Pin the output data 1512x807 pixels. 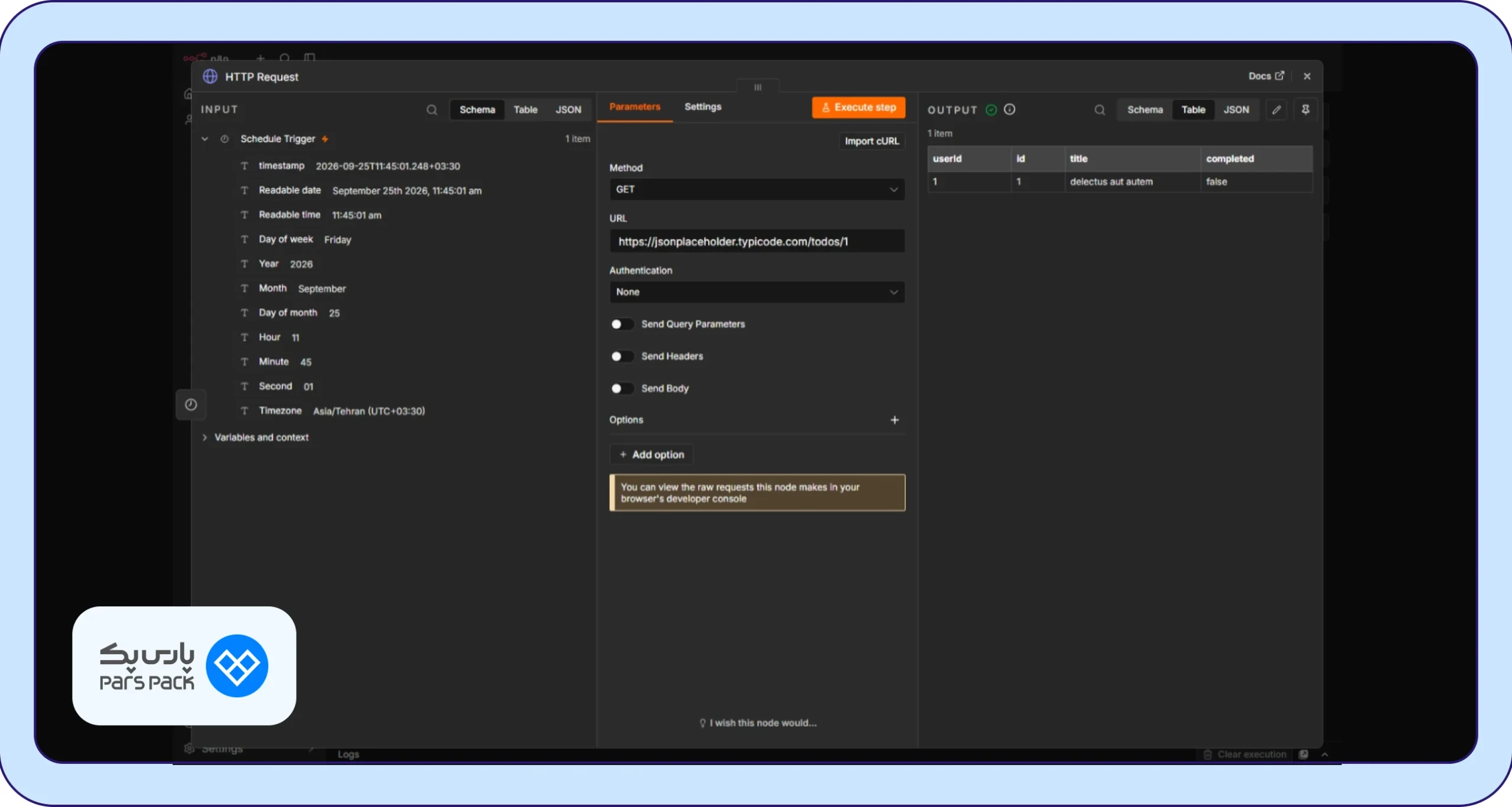coord(1305,110)
